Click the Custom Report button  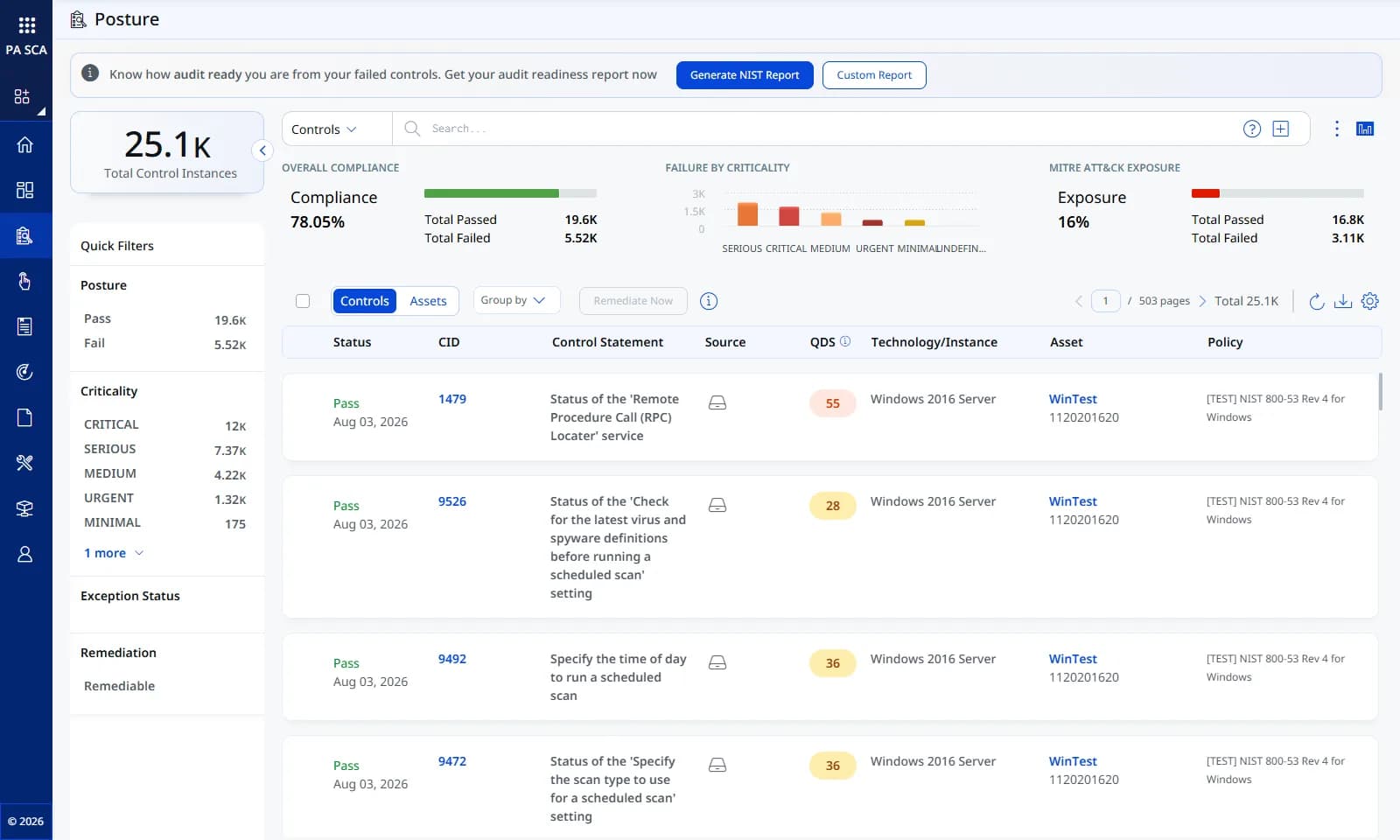(874, 75)
